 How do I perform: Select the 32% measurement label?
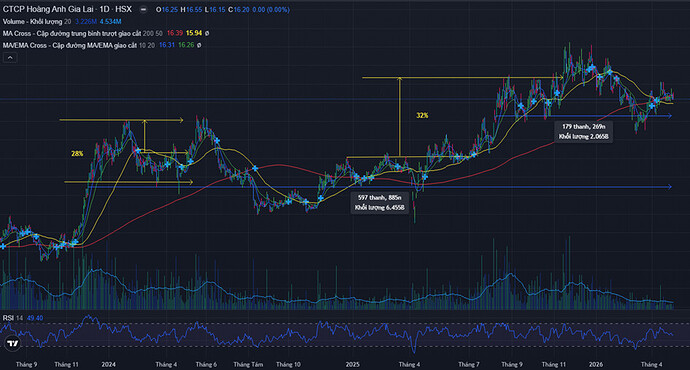[422, 115]
